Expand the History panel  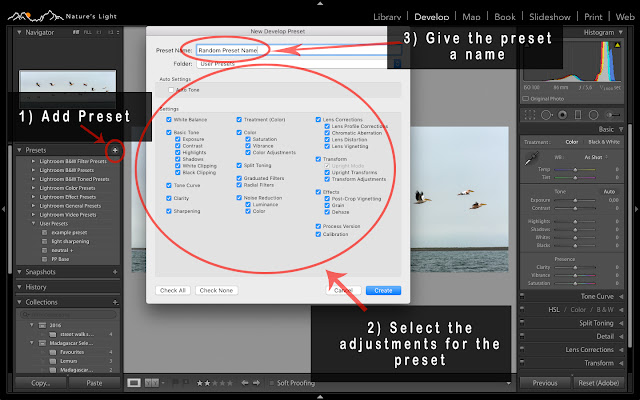[x=19, y=287]
